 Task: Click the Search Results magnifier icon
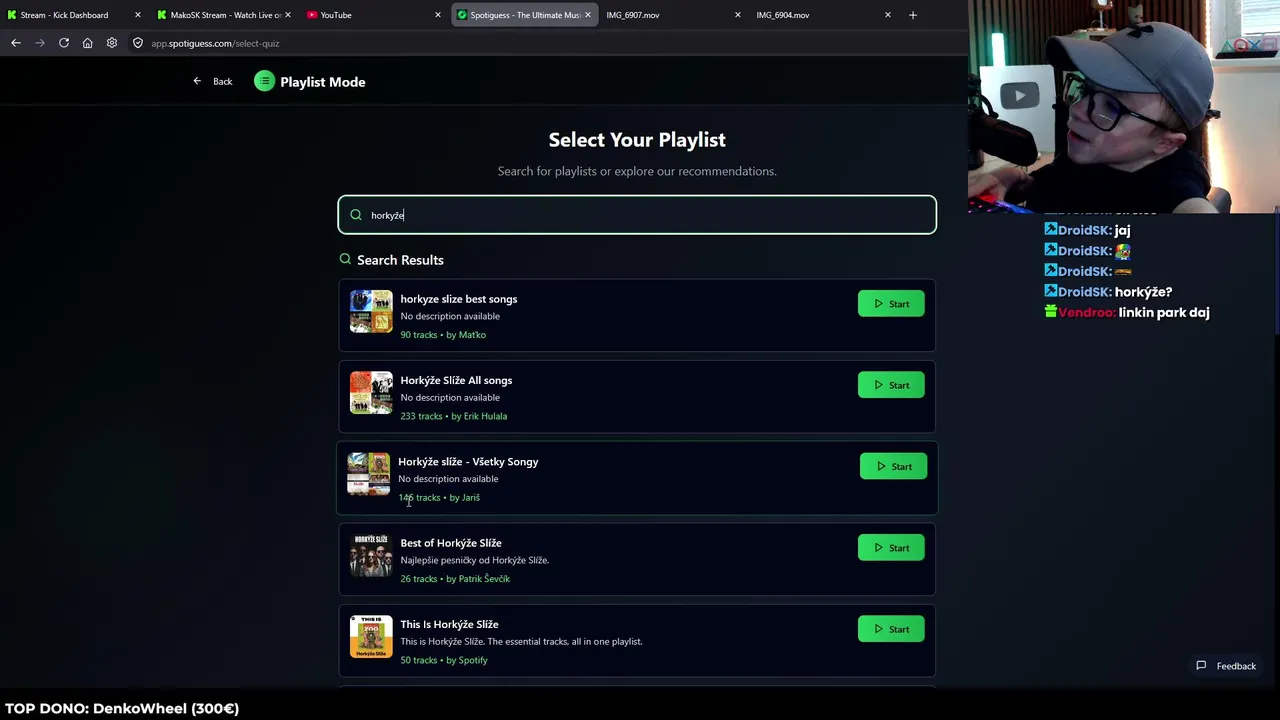coord(345,259)
